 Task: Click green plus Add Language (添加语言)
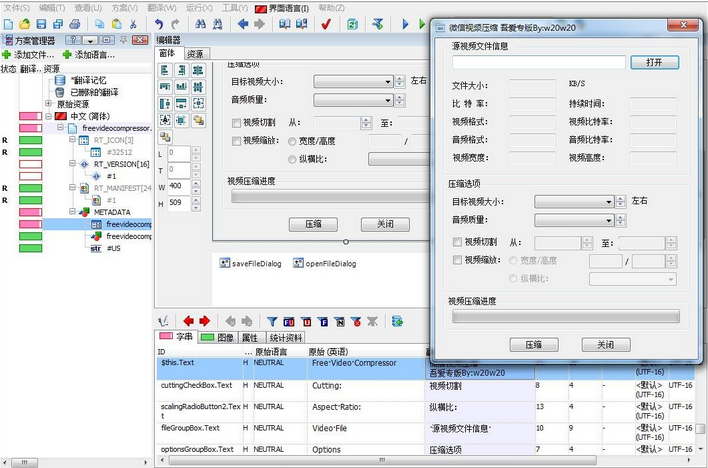click(x=88, y=55)
